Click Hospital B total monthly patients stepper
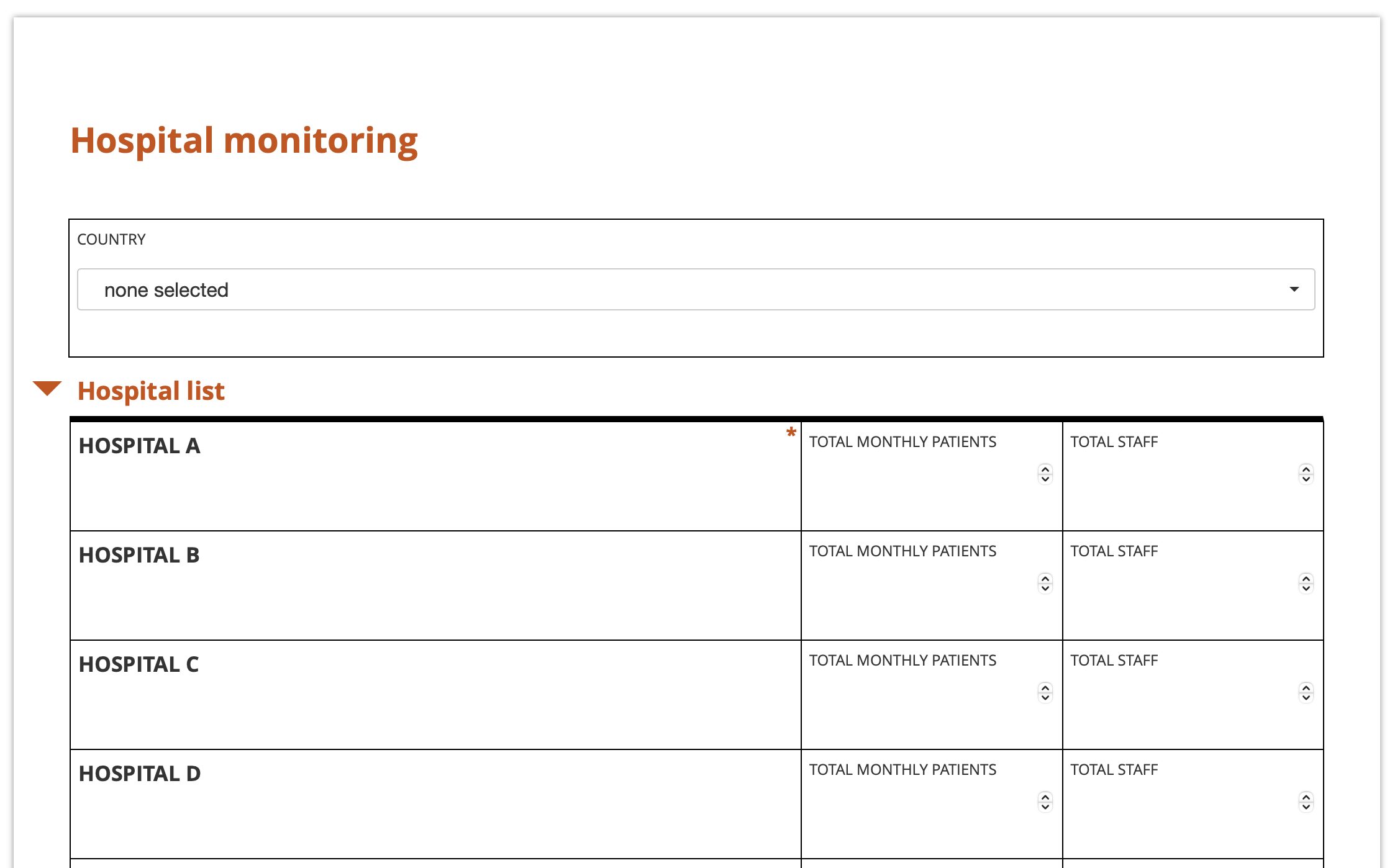The height and width of the screenshot is (868, 1400). 1045,583
